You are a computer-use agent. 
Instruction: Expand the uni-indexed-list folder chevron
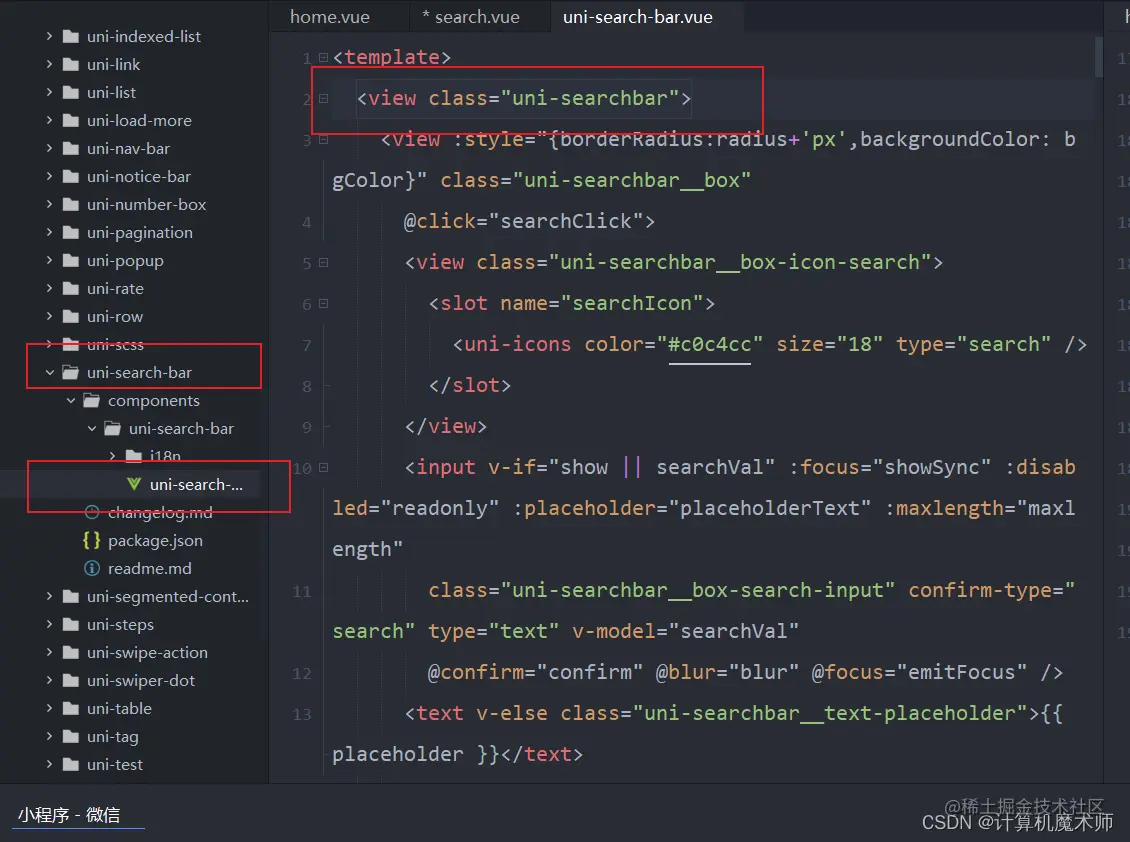49,36
